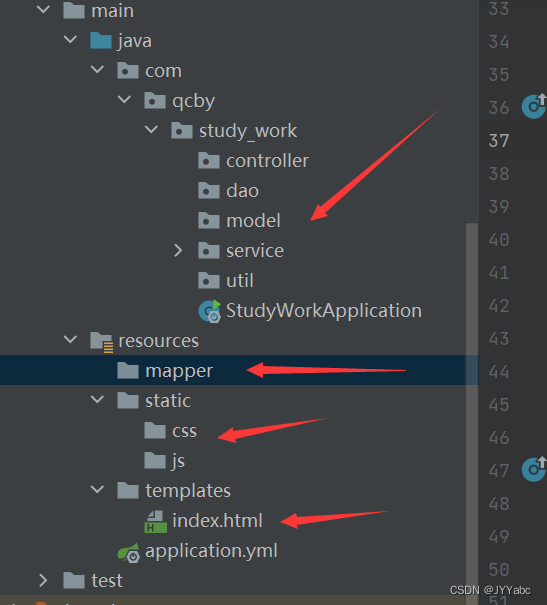Click the index.html file icon
The image size is (547, 605).
155,522
